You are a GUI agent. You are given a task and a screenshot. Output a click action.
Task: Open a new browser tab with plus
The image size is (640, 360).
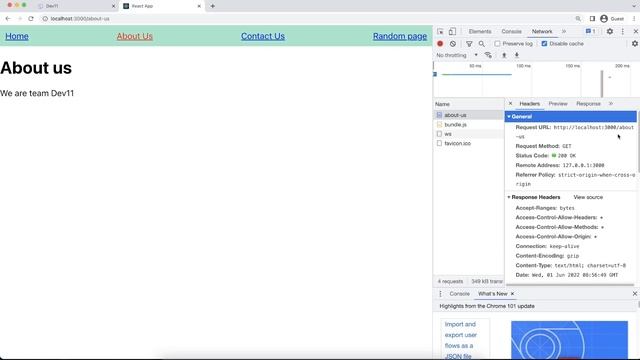pos(213,6)
